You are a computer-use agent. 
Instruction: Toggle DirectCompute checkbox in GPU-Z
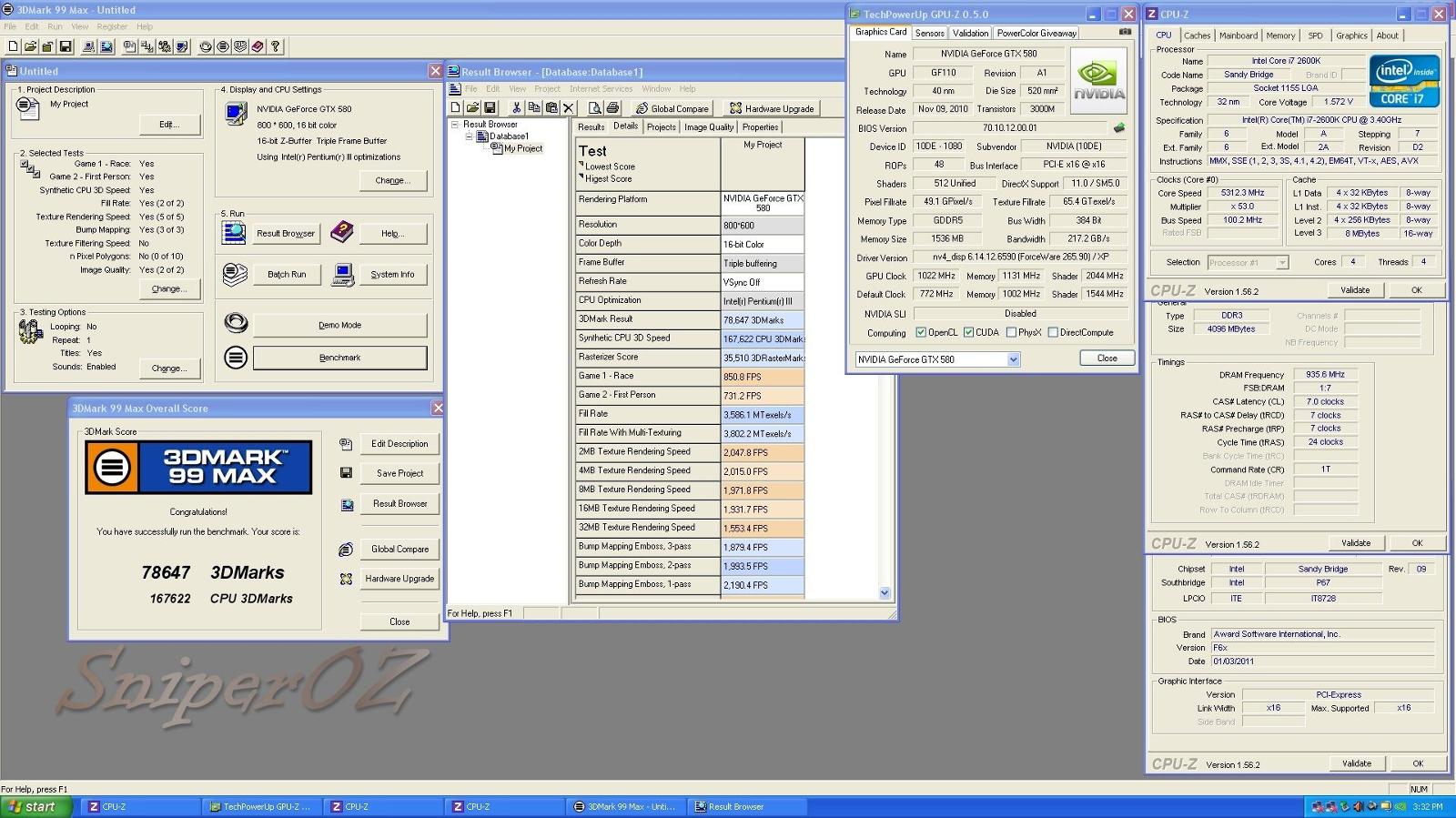1053,332
